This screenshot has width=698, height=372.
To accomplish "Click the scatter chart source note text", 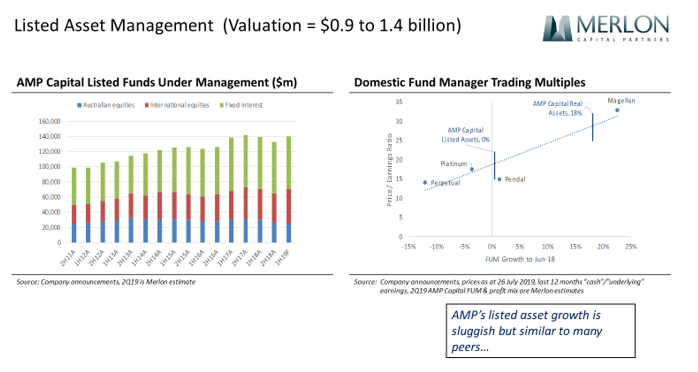I will pyautogui.click(x=499, y=286).
